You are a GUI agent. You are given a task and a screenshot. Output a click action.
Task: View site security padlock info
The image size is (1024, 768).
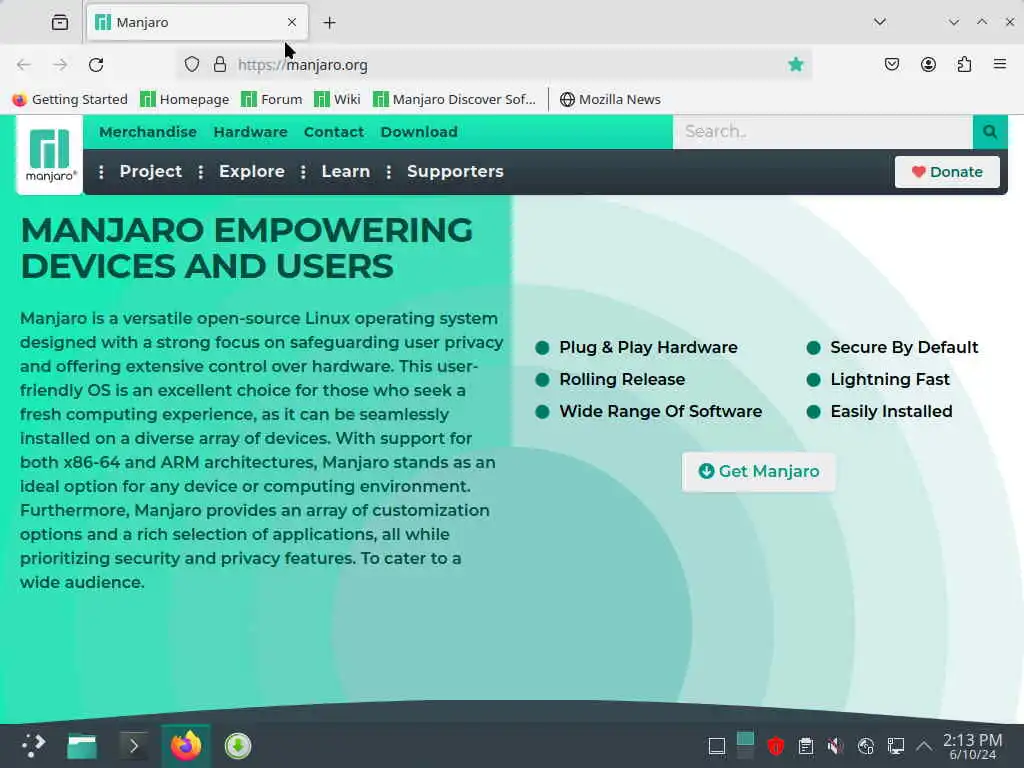coord(220,64)
